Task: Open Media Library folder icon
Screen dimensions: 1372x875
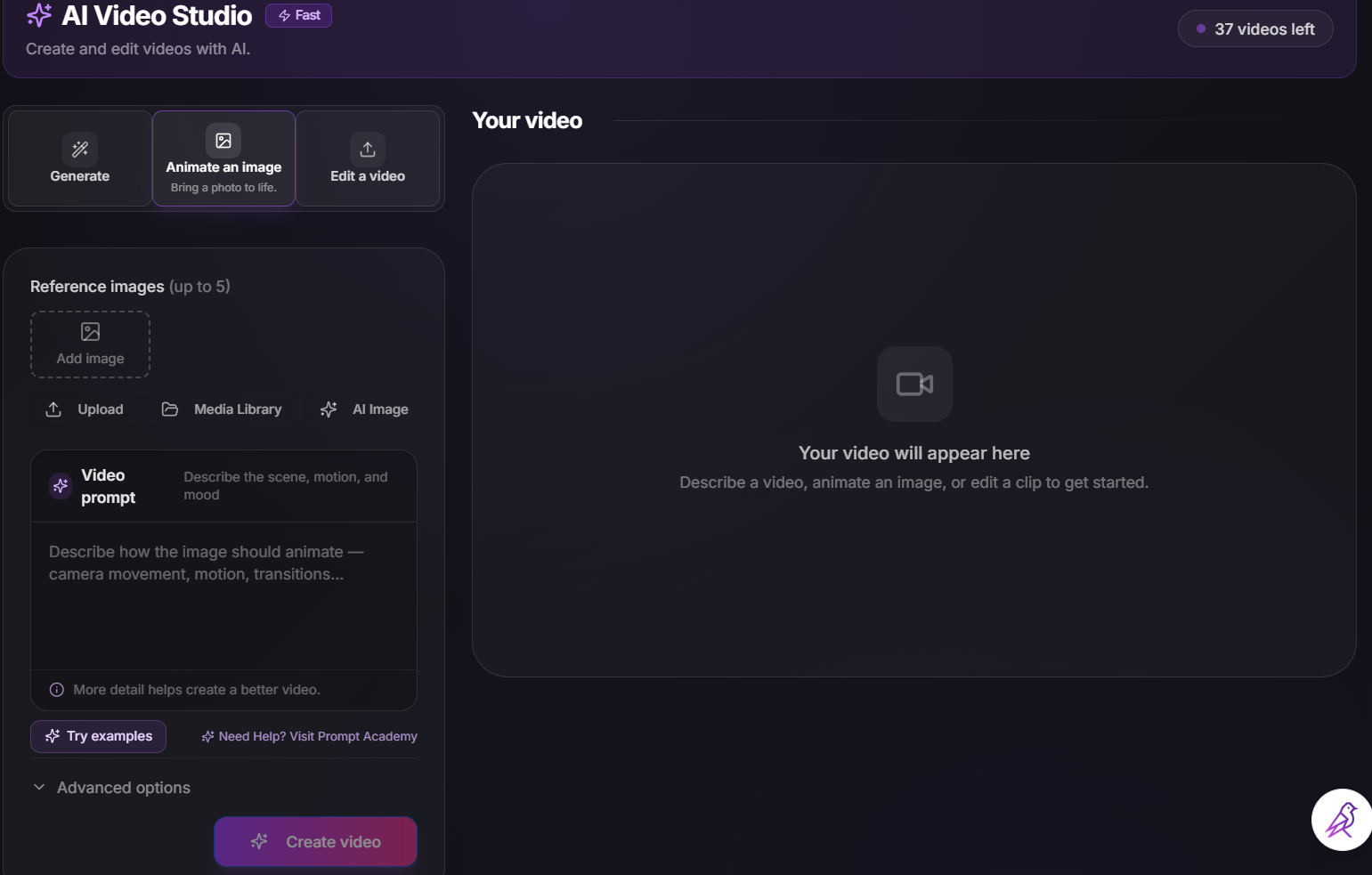Action: point(170,409)
